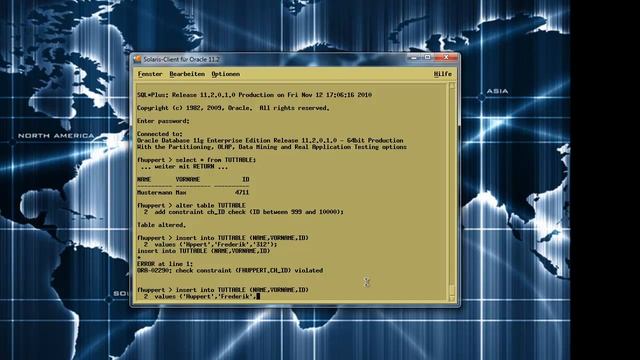Open the Fenster menu
The height and width of the screenshot is (360, 640).
(150, 74)
